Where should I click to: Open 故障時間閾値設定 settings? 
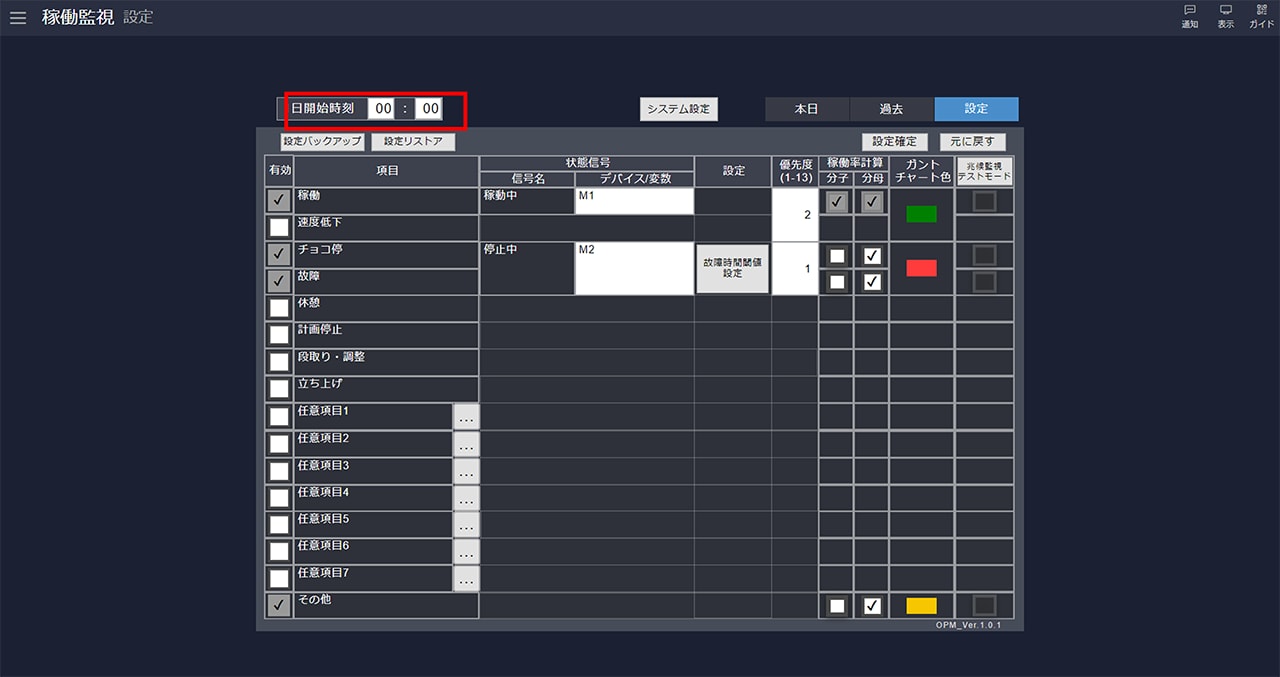click(732, 268)
